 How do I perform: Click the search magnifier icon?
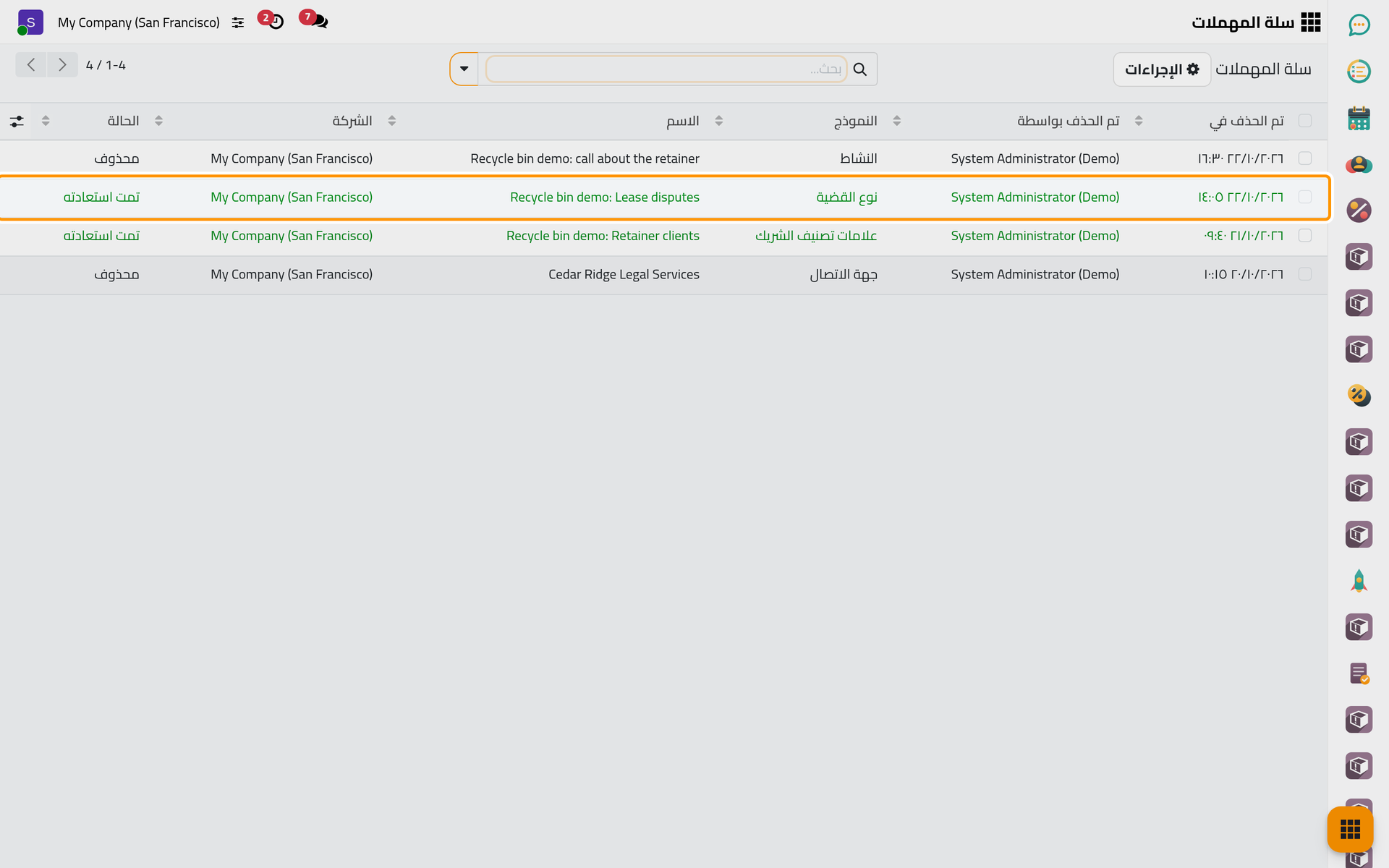pos(860,69)
